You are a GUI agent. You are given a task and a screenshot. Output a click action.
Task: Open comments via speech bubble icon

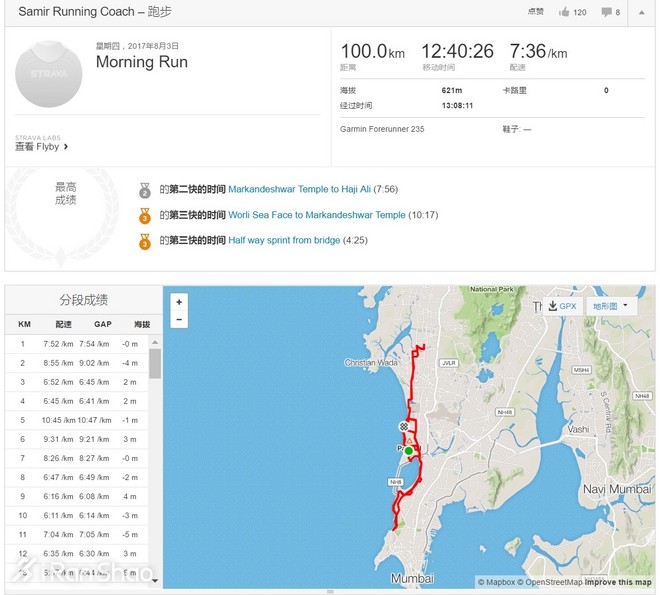[x=607, y=12]
